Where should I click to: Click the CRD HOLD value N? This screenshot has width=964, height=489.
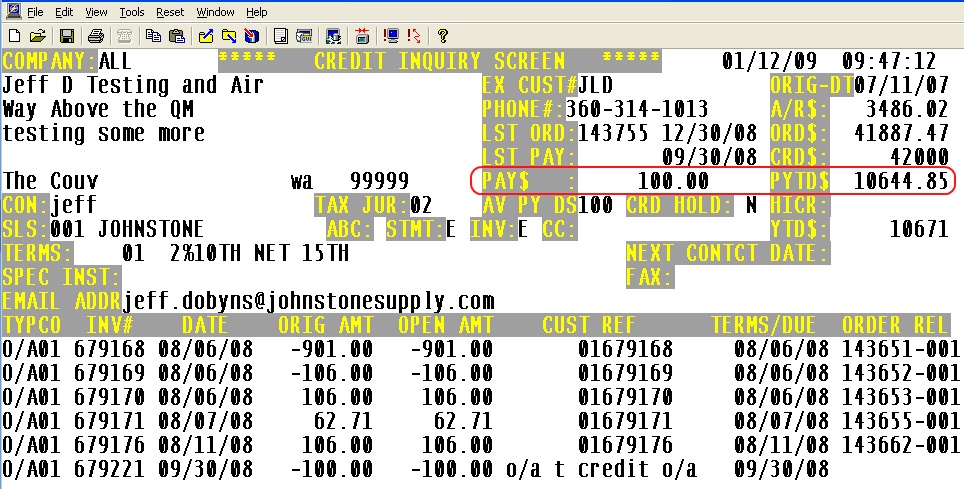(750, 205)
